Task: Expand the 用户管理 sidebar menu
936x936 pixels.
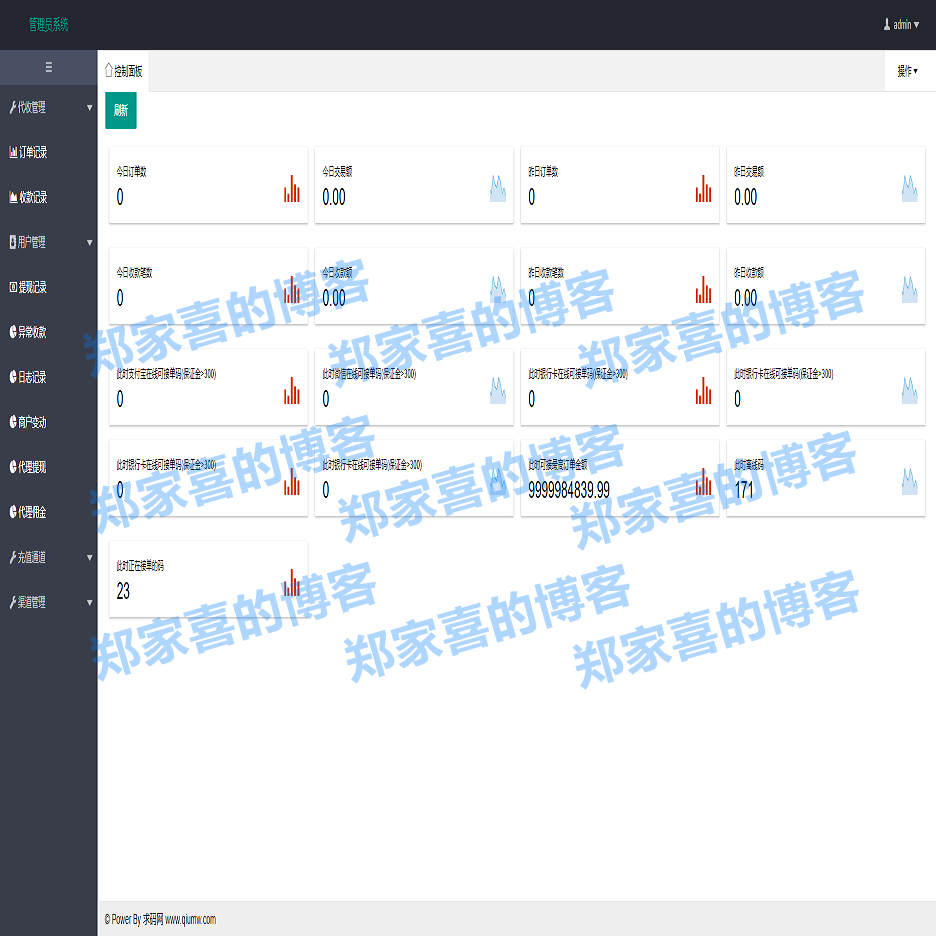Action: (48, 242)
